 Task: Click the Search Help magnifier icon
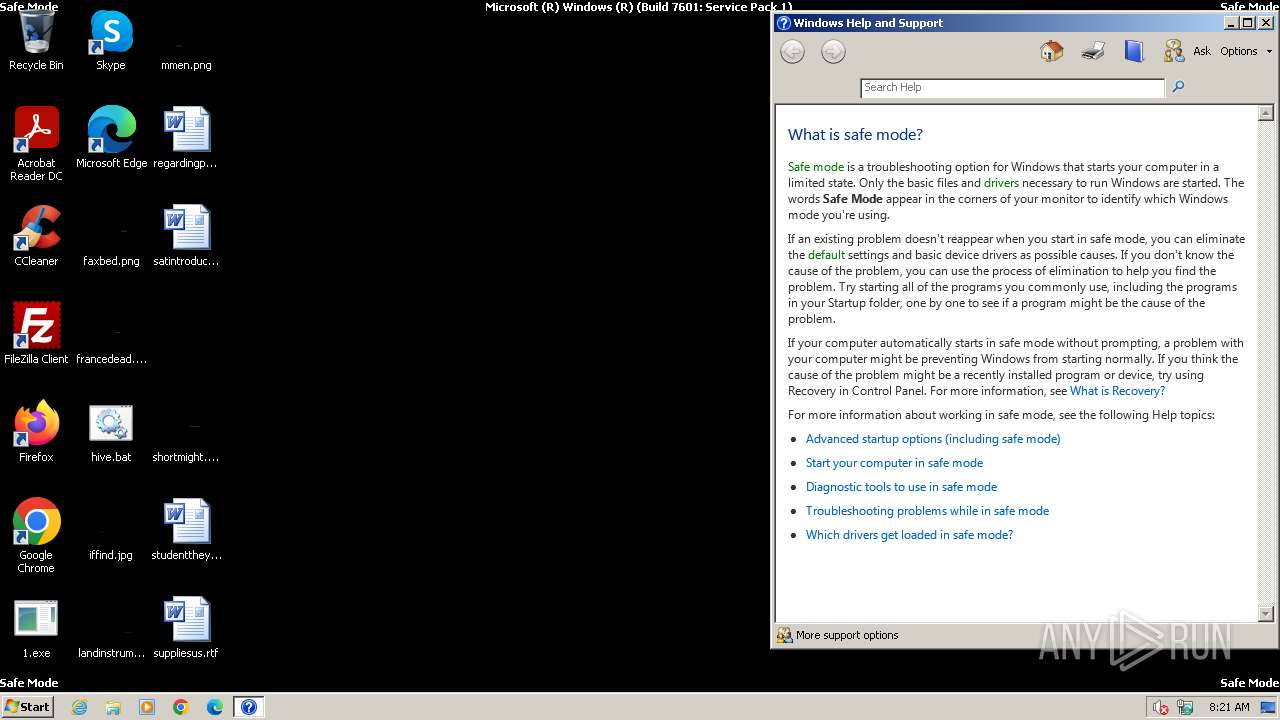tap(1178, 87)
